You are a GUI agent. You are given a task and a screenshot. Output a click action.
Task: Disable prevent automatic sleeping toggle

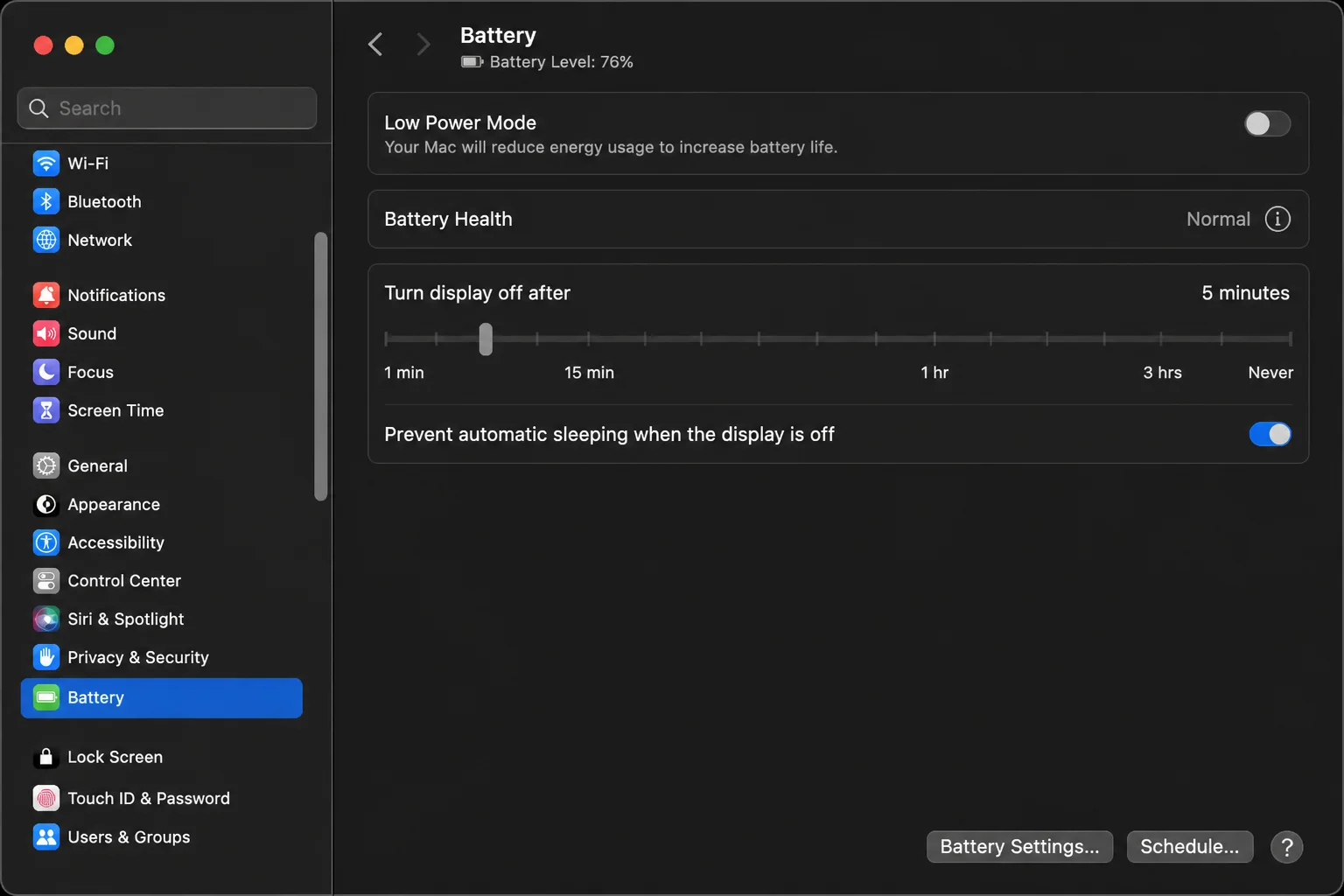(1270, 434)
